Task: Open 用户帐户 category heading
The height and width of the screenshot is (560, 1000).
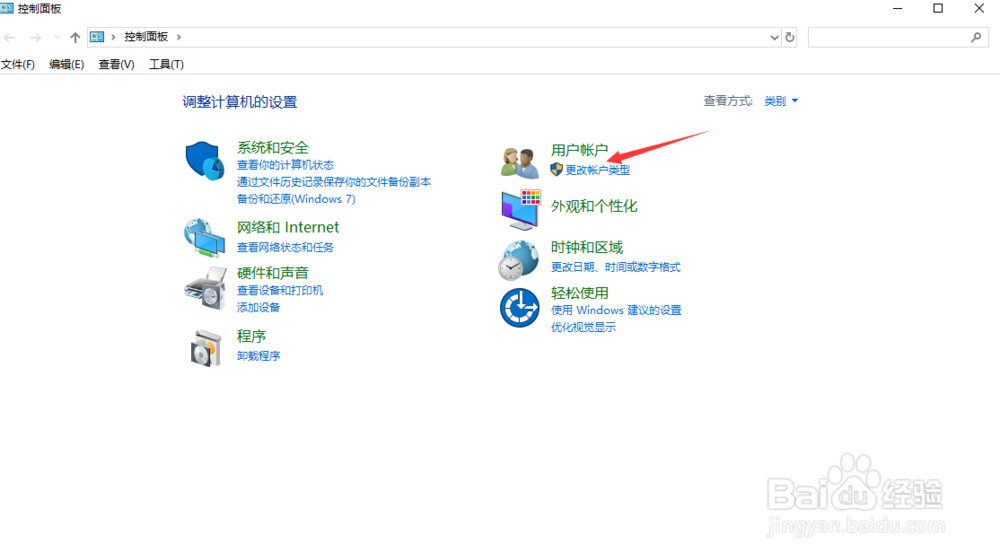Action: [579, 151]
